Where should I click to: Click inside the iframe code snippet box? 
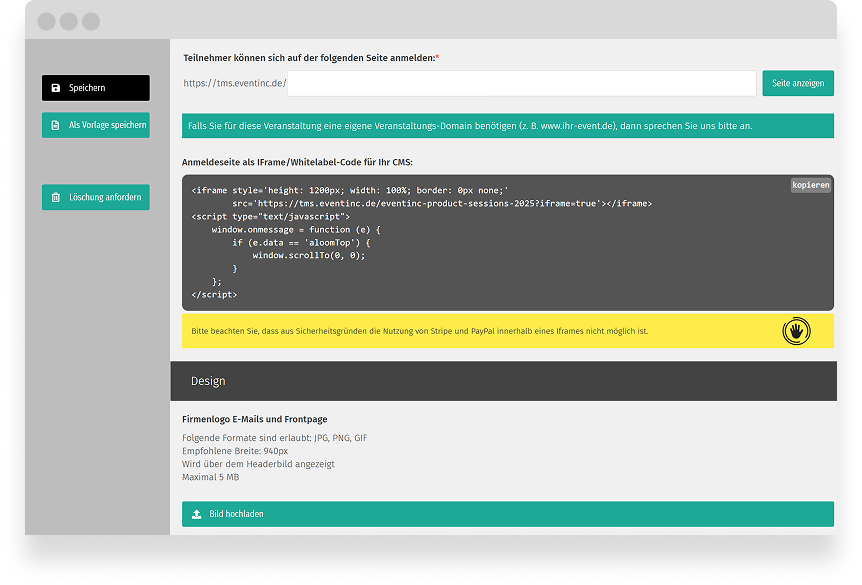[x=480, y=250]
